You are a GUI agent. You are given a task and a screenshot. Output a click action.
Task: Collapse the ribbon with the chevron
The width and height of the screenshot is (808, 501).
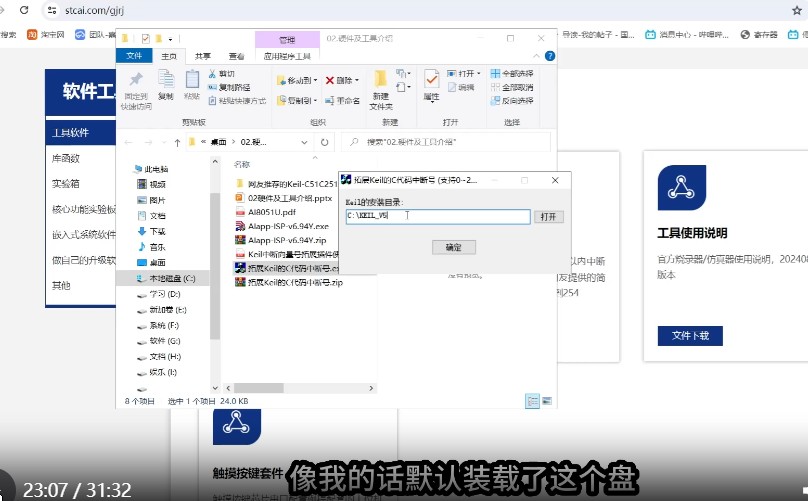coord(536,56)
